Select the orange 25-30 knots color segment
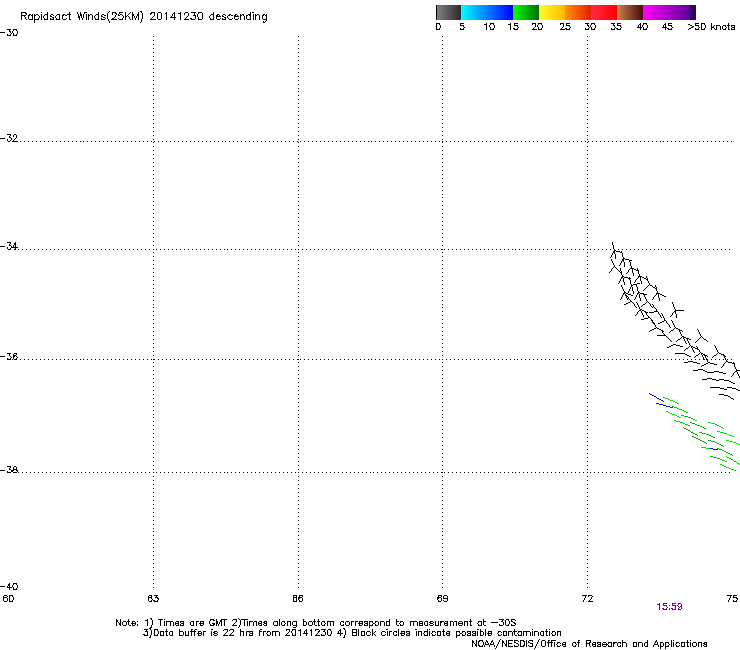The height and width of the screenshot is (650, 740). coord(578,12)
